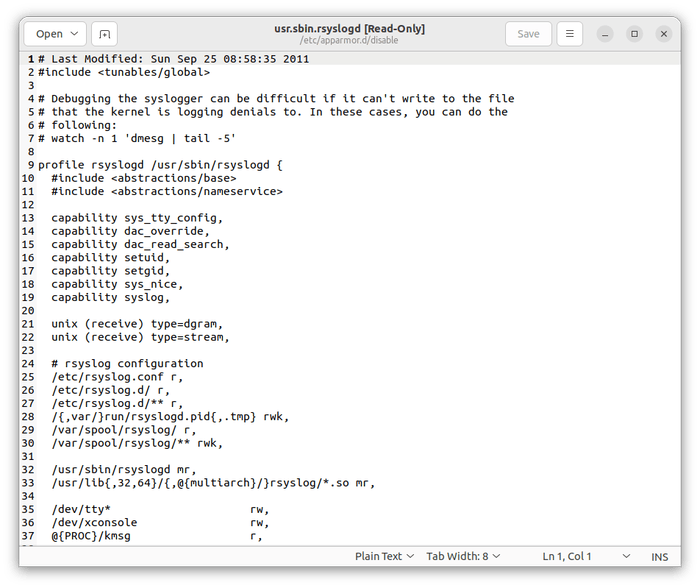
Task: Click the rsyslog/*.so mr line
Action: click(x=213, y=483)
